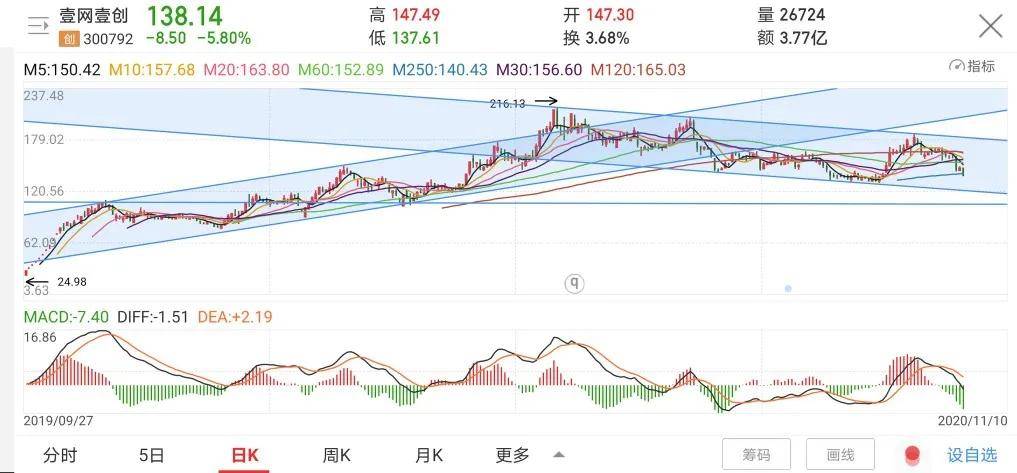Switch to 周K weekly chart
1017x473 pixels.
point(336,455)
